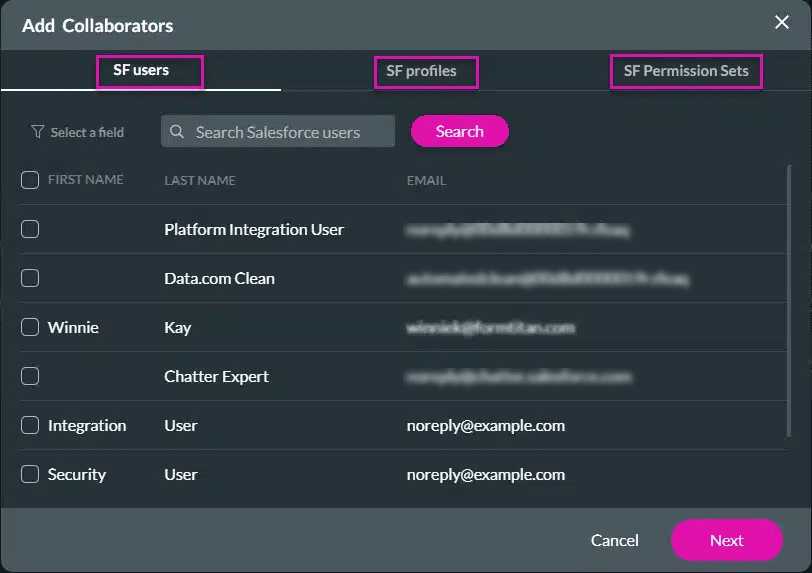Click the EMAIL column header
This screenshot has width=812, height=573.
click(426, 180)
